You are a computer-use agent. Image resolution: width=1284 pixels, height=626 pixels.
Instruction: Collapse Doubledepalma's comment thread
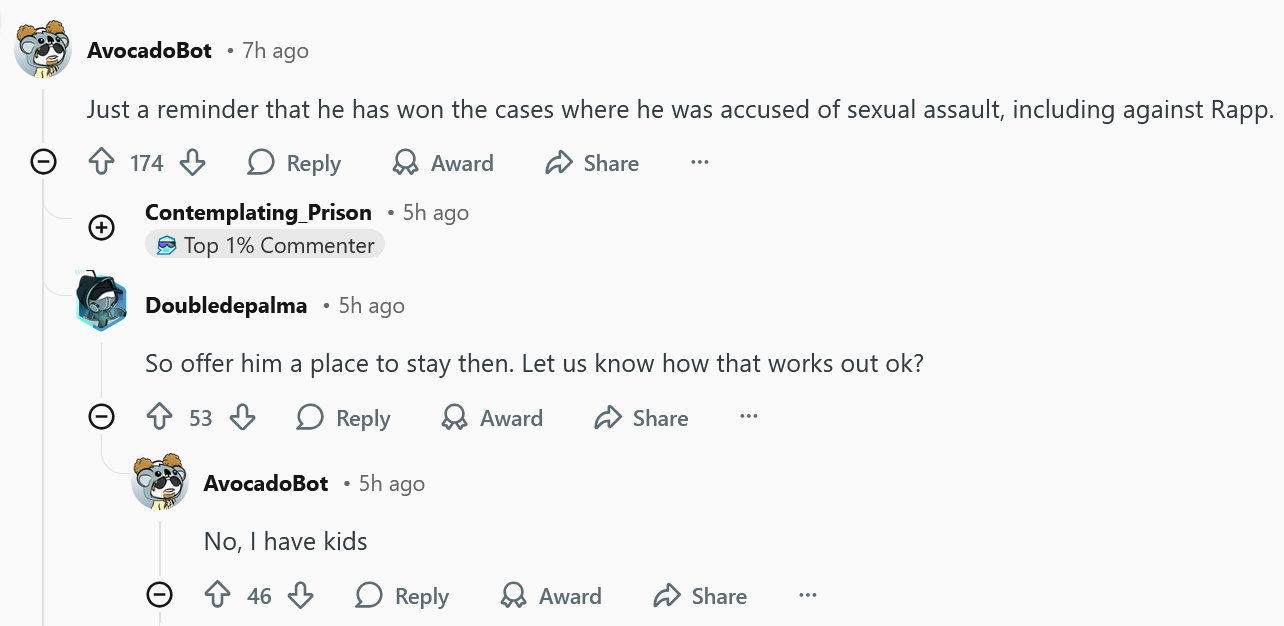click(x=102, y=416)
